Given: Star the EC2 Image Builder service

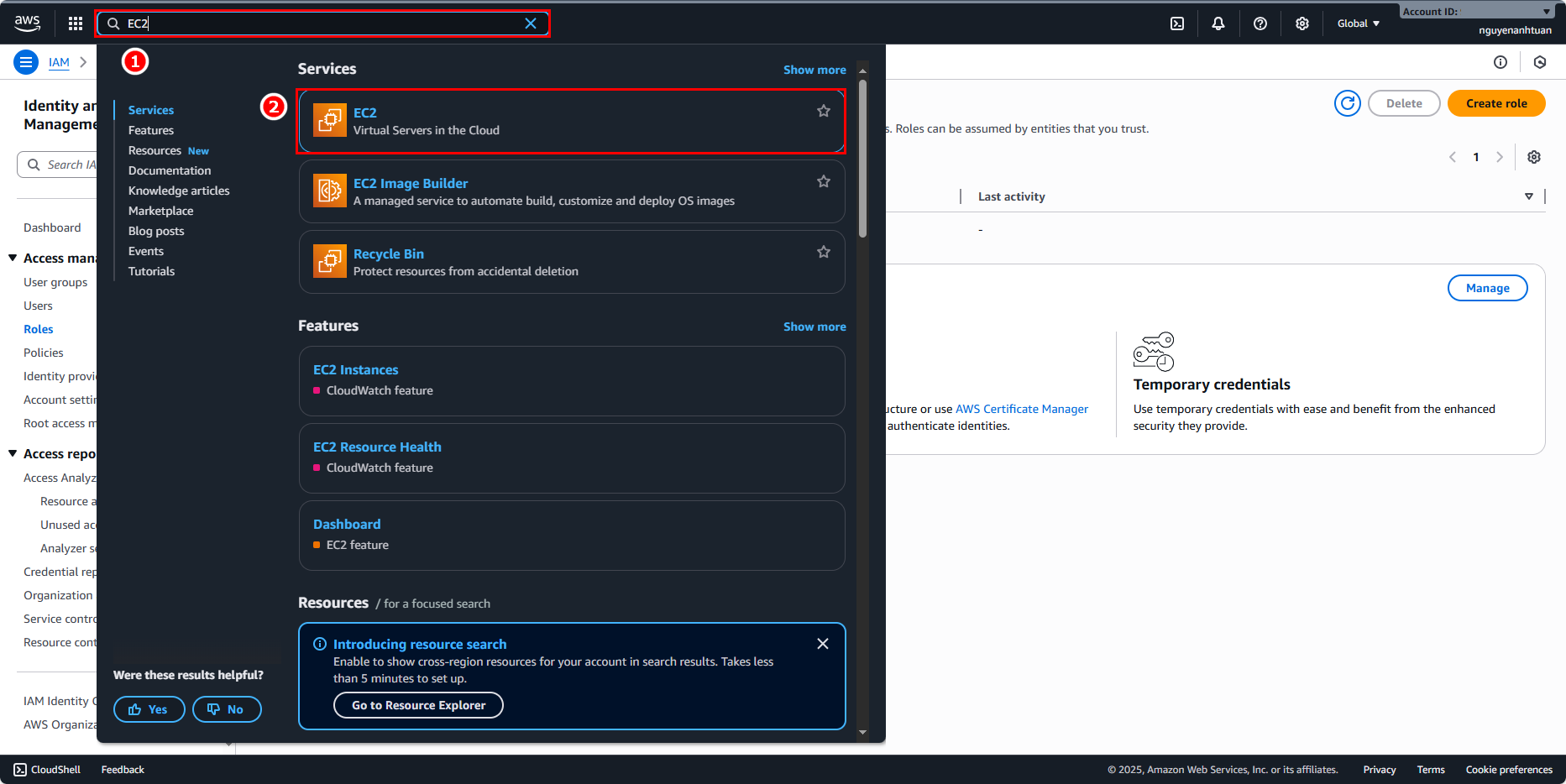Looking at the screenshot, I should point(824,181).
